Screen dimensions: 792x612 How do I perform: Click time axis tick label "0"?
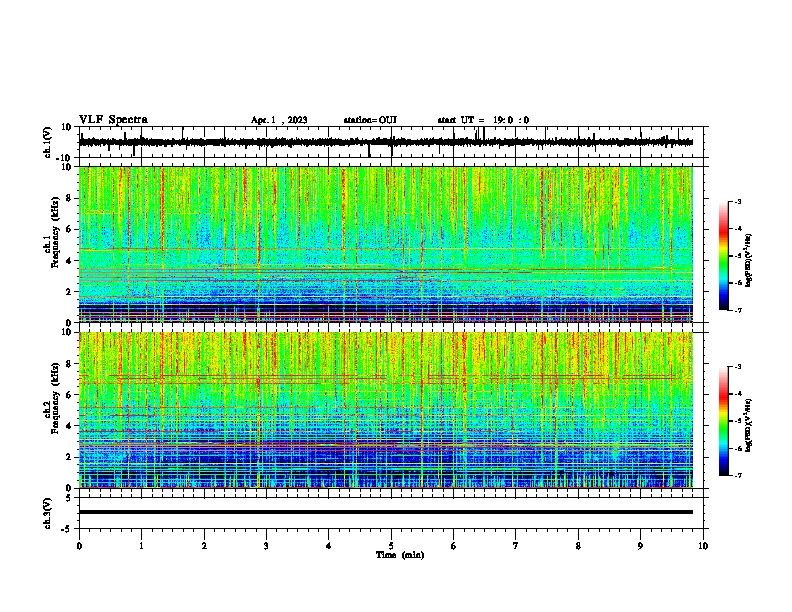79,546
